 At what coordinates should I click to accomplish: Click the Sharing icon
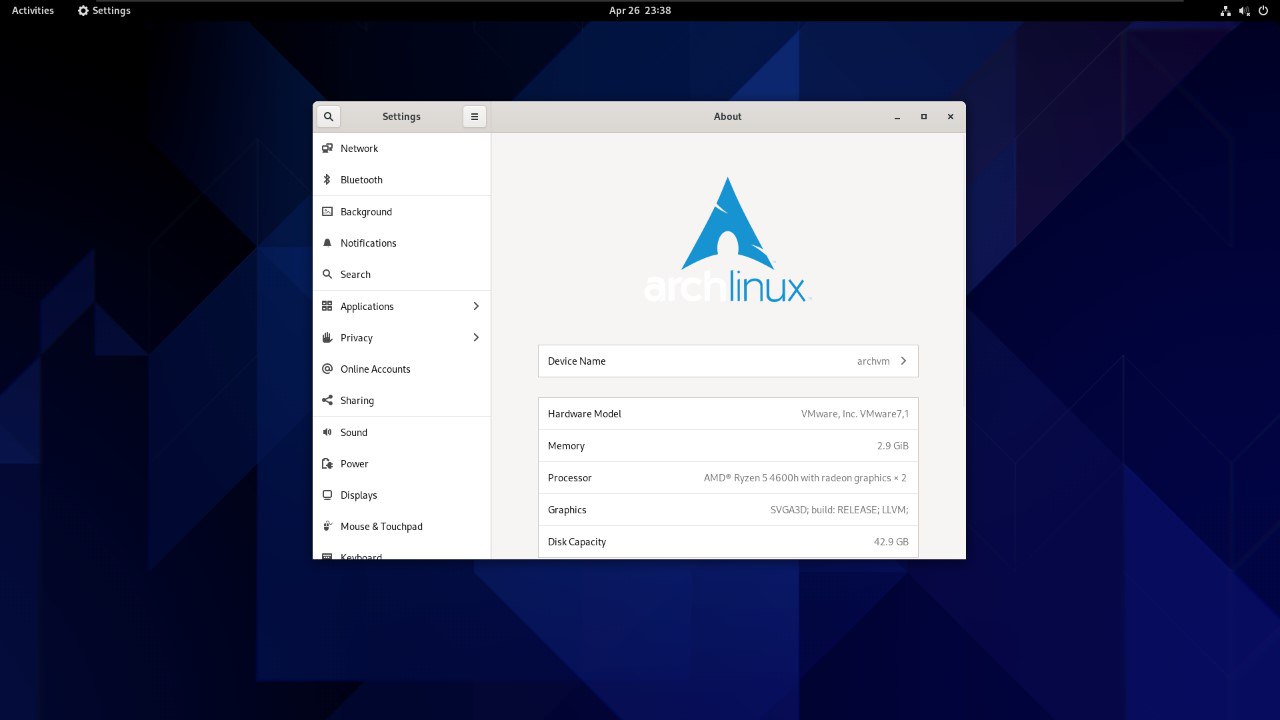click(x=327, y=400)
